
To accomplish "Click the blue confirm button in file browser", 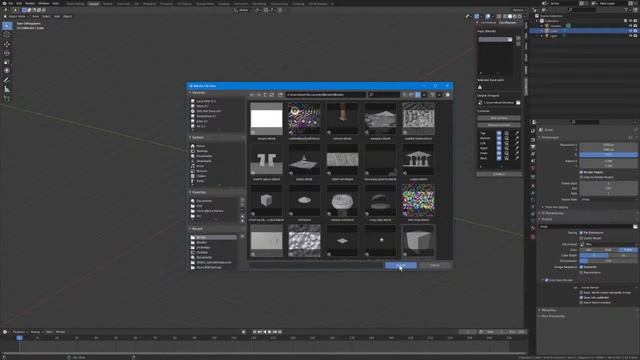I will 401,265.
